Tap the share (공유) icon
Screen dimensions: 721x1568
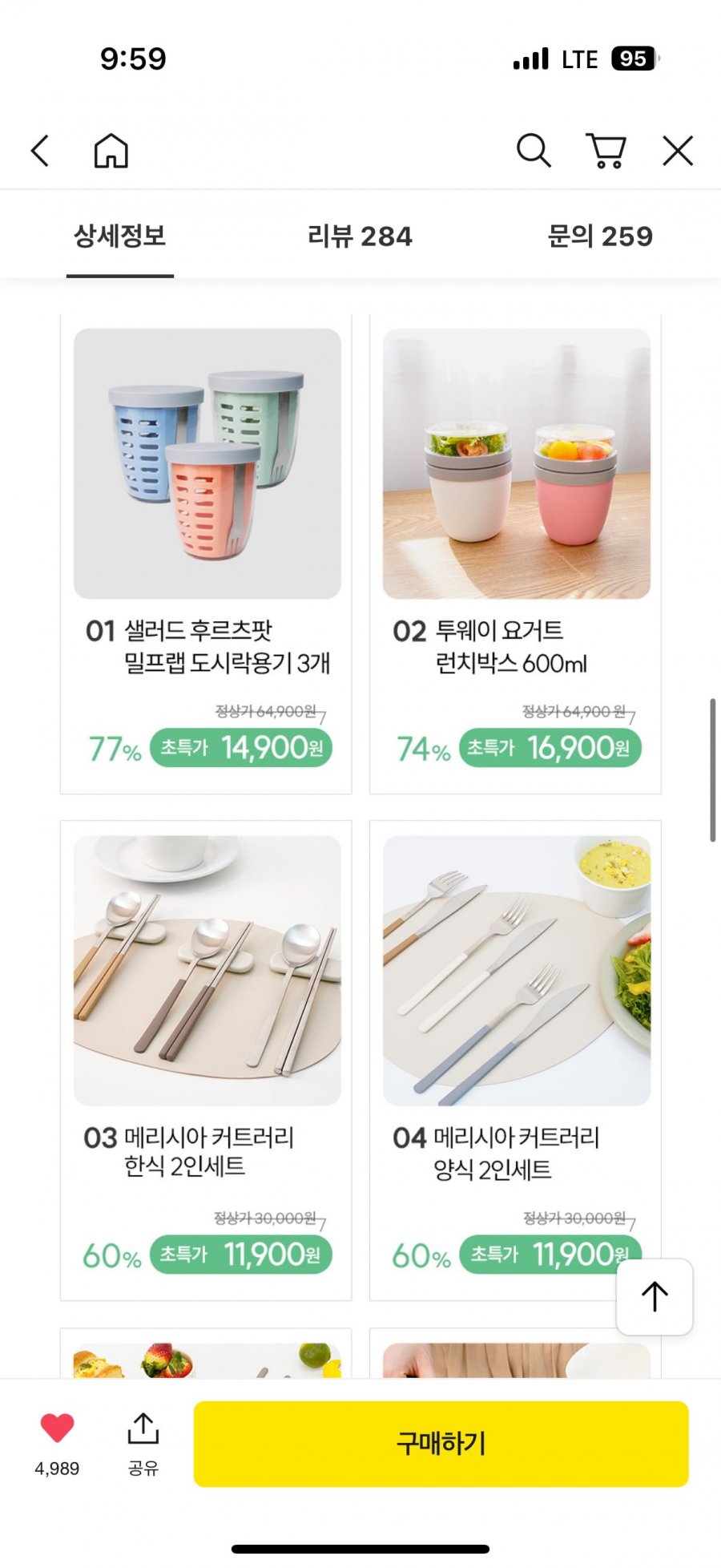pos(143,1429)
